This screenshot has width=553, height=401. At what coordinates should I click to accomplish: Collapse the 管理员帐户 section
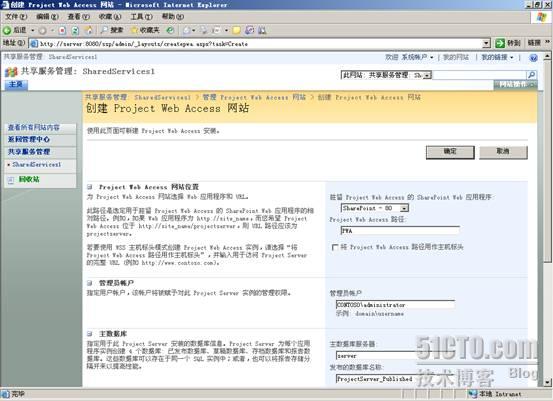pyautogui.click(x=90, y=283)
